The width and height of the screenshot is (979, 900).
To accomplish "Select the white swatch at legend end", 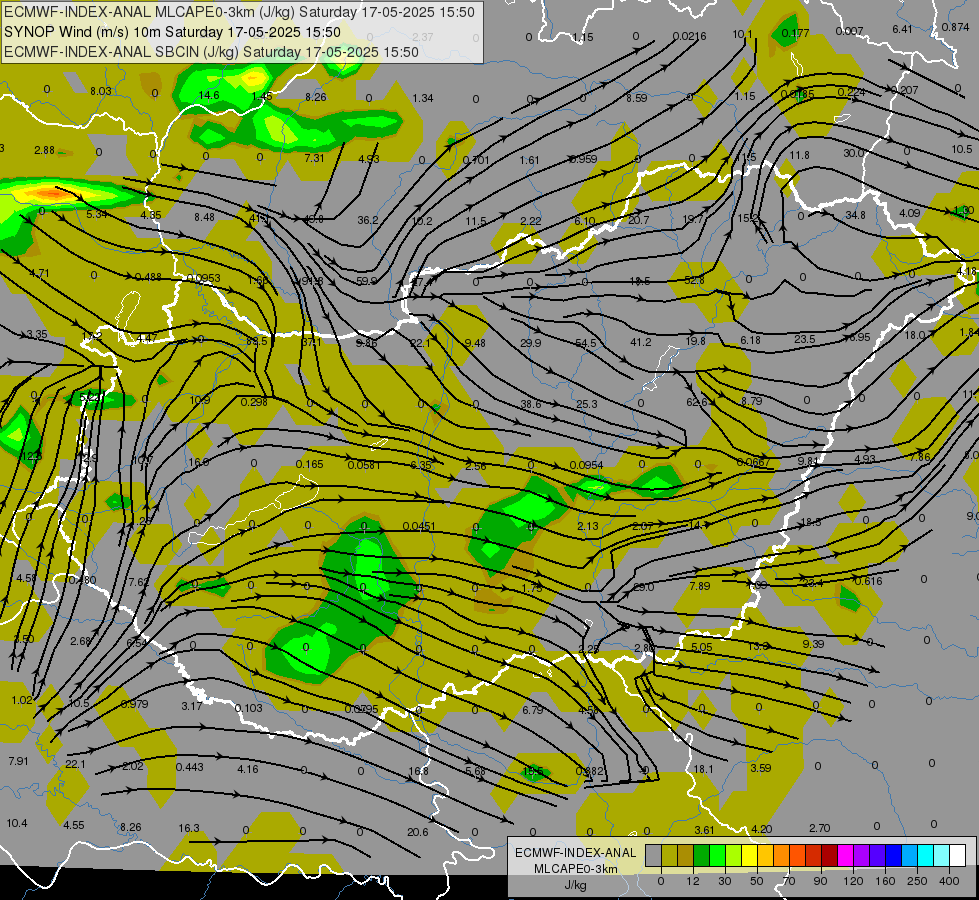I will [957, 856].
